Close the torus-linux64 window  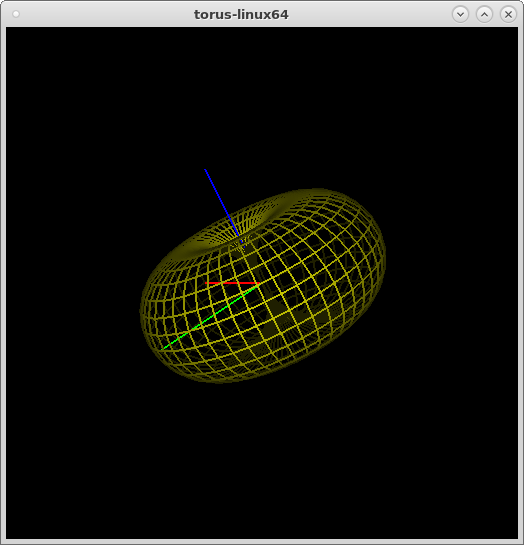(508, 15)
